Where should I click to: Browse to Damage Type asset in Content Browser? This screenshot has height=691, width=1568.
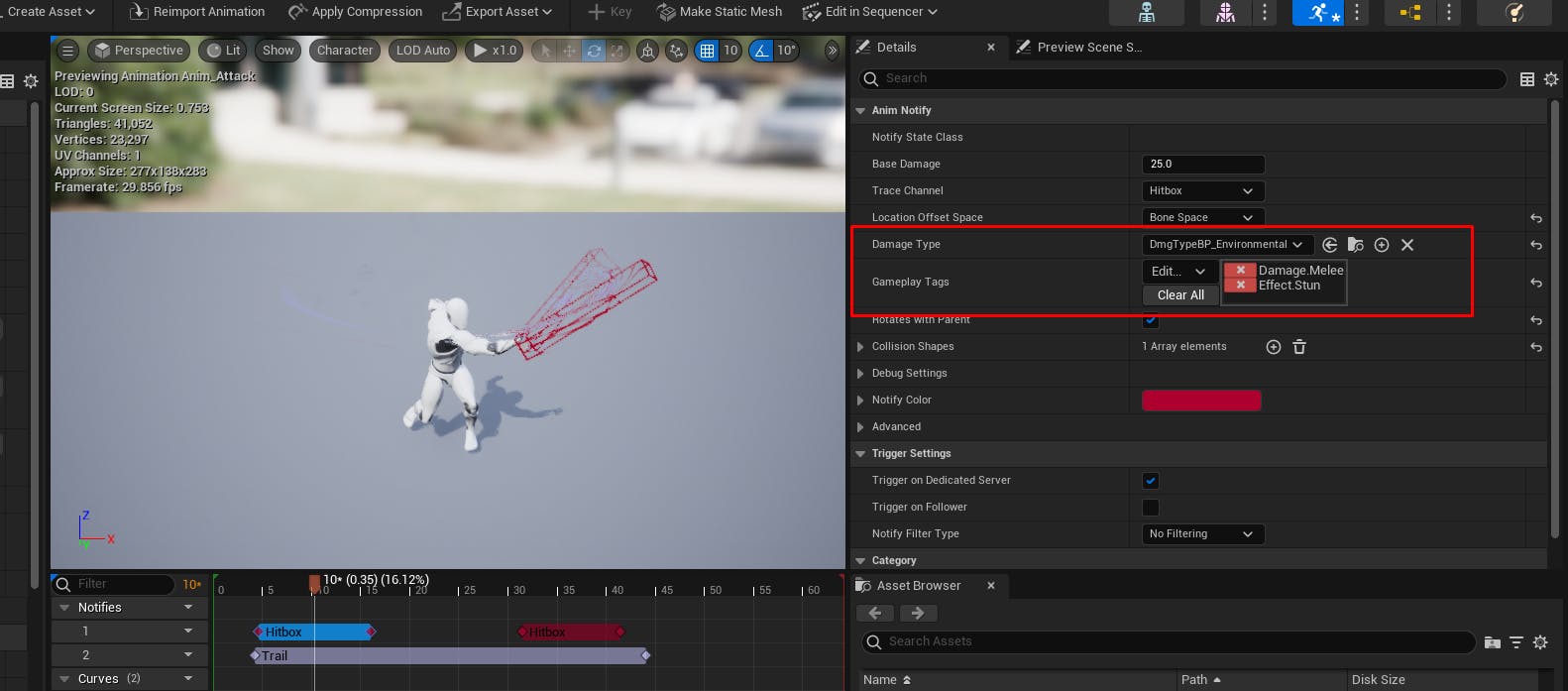point(1356,245)
